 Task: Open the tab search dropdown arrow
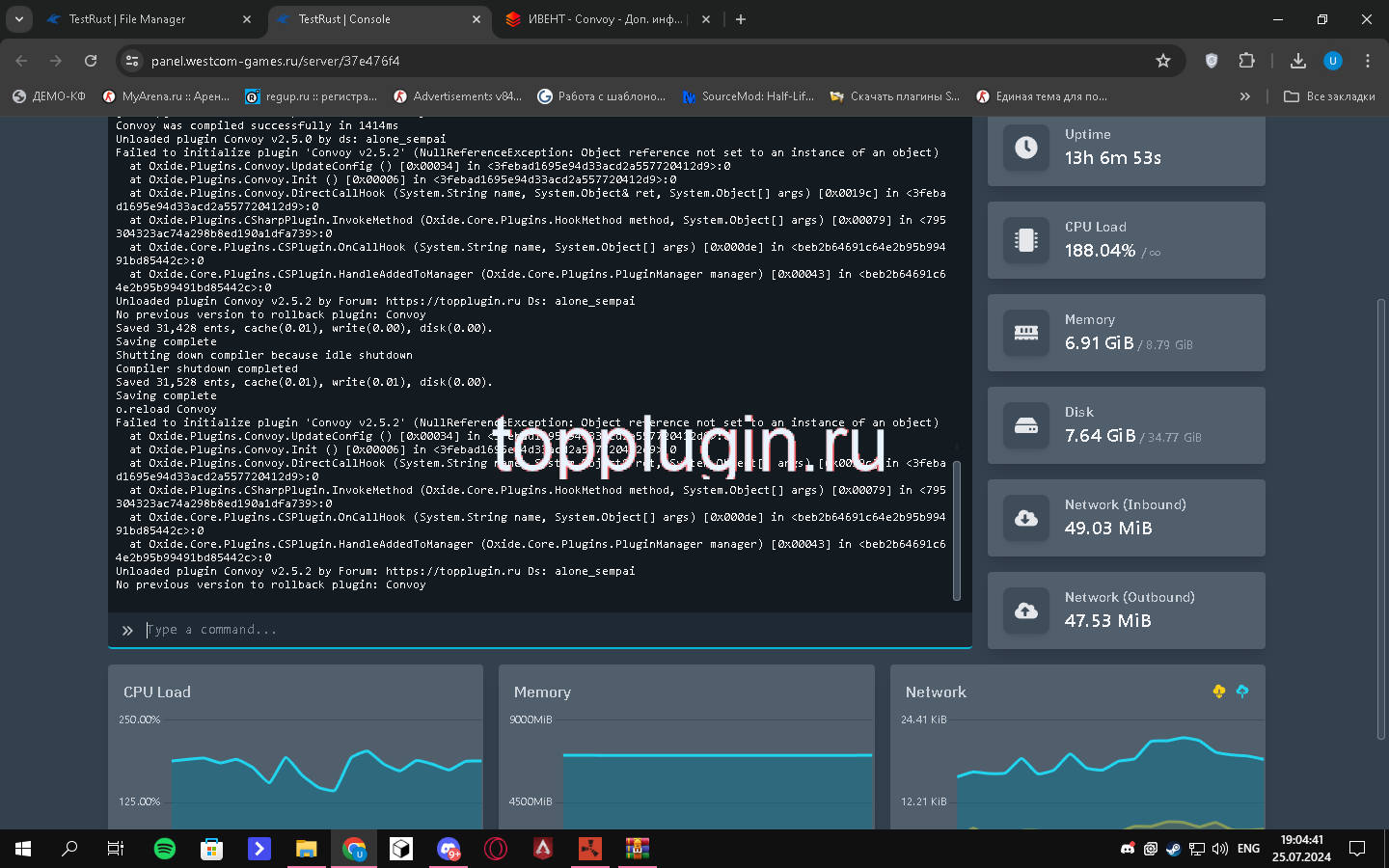click(x=18, y=19)
